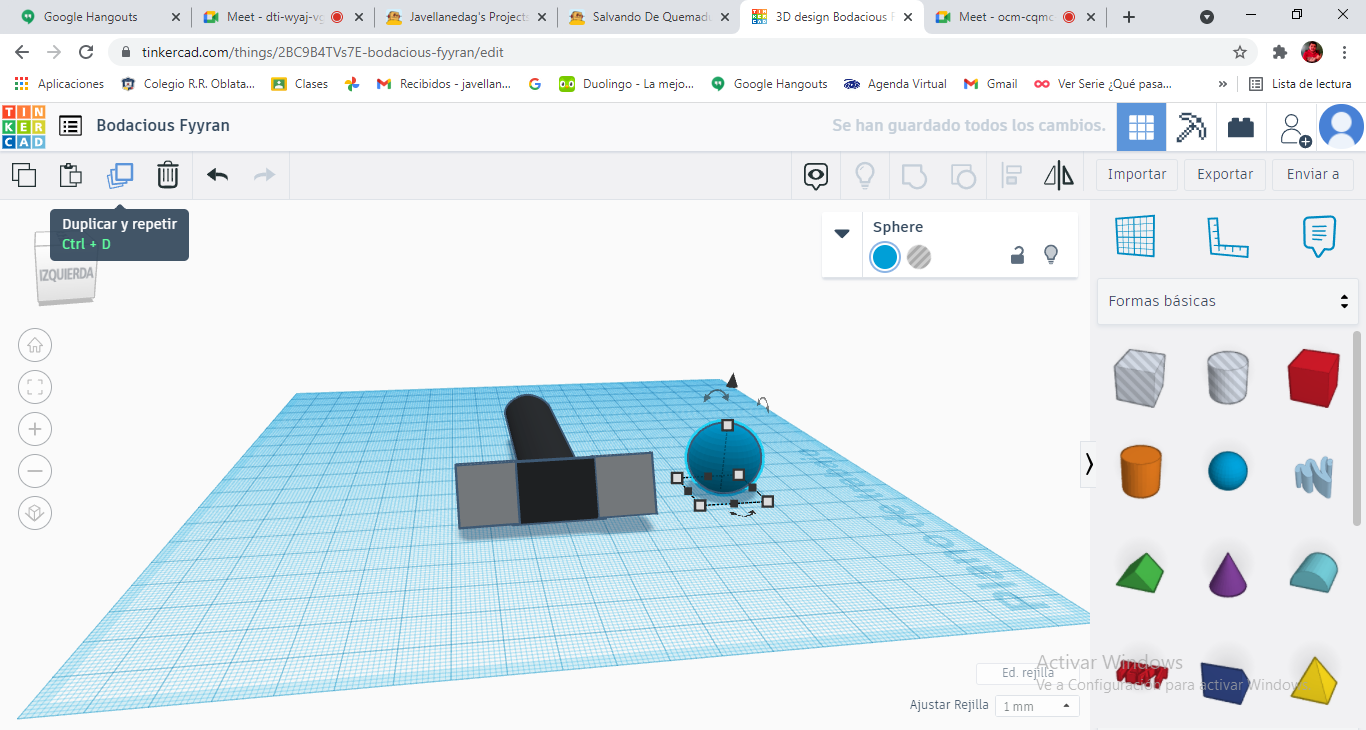Switch to the Salvando De Quemaduras tab
Screen dimensions: 1366x730
[650, 17]
